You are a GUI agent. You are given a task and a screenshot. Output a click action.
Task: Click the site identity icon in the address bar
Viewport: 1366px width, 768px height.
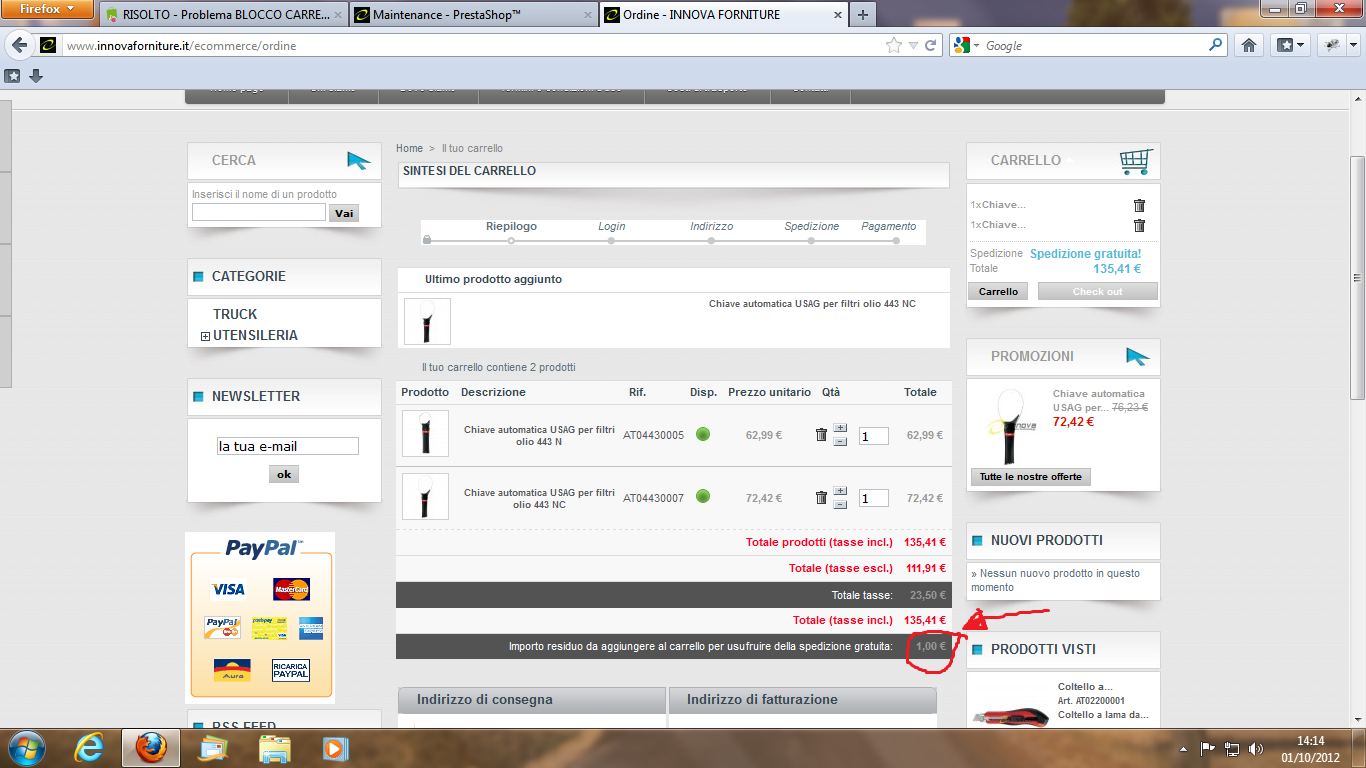click(x=48, y=46)
